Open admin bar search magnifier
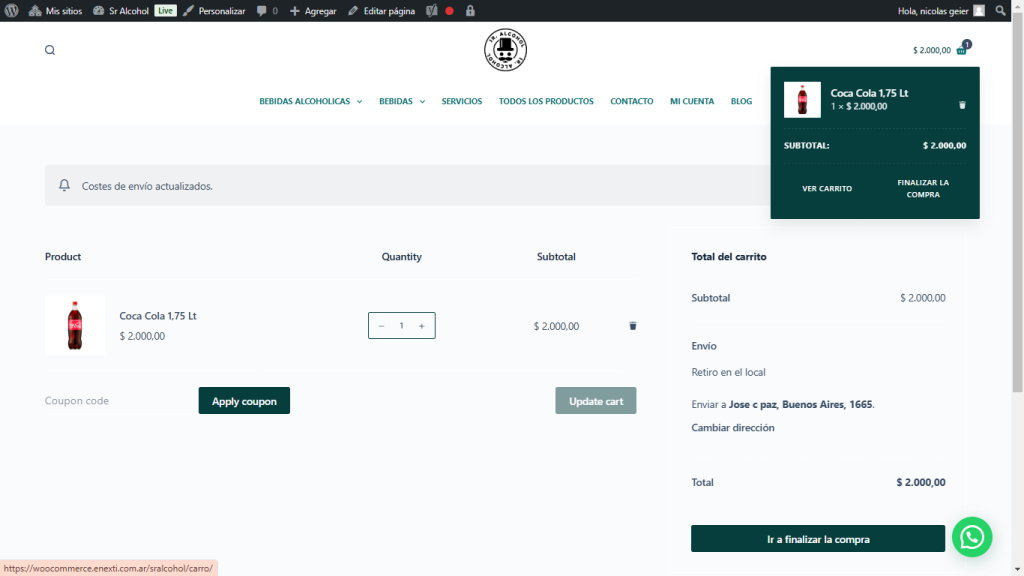The width and height of the screenshot is (1024, 576). pos(1000,10)
